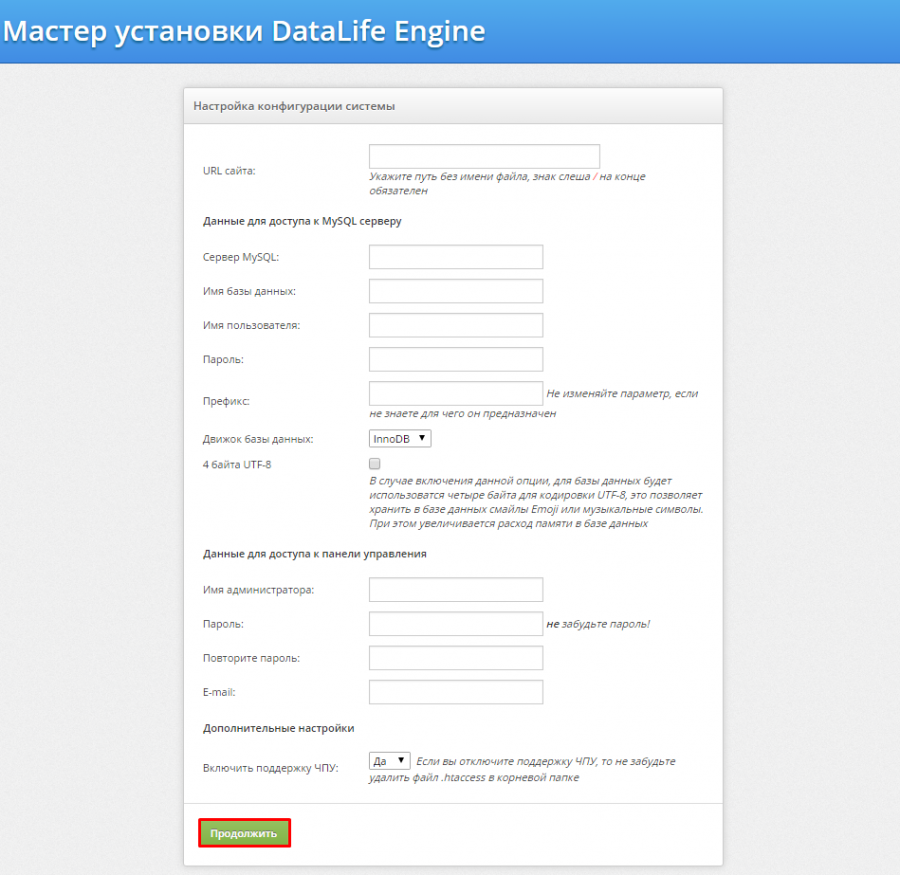The width and height of the screenshot is (900, 875).
Task: Expand the database engine selector arrow
Action: pyautogui.click(x=421, y=437)
